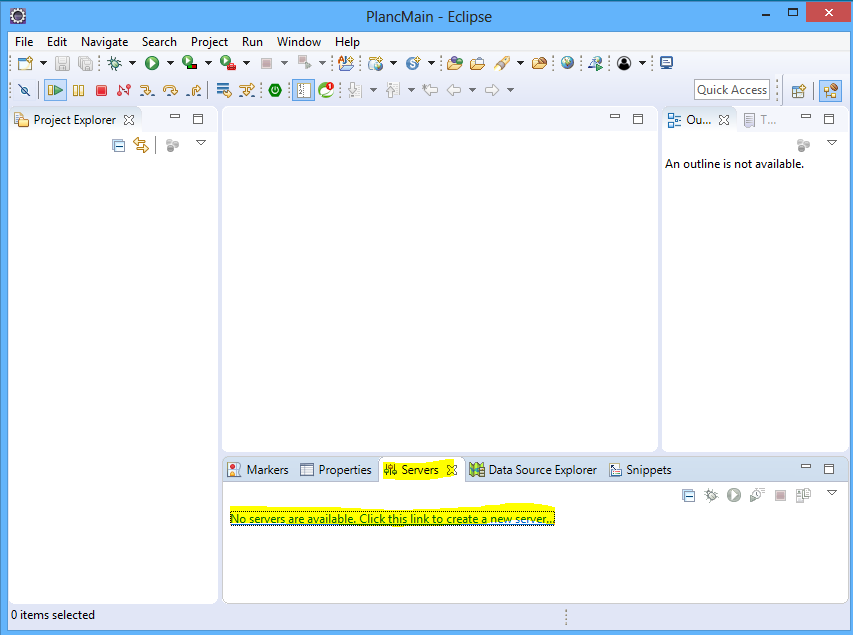Click the Open Perspective icon
Image resolution: width=853 pixels, height=635 pixels.
pos(798,90)
